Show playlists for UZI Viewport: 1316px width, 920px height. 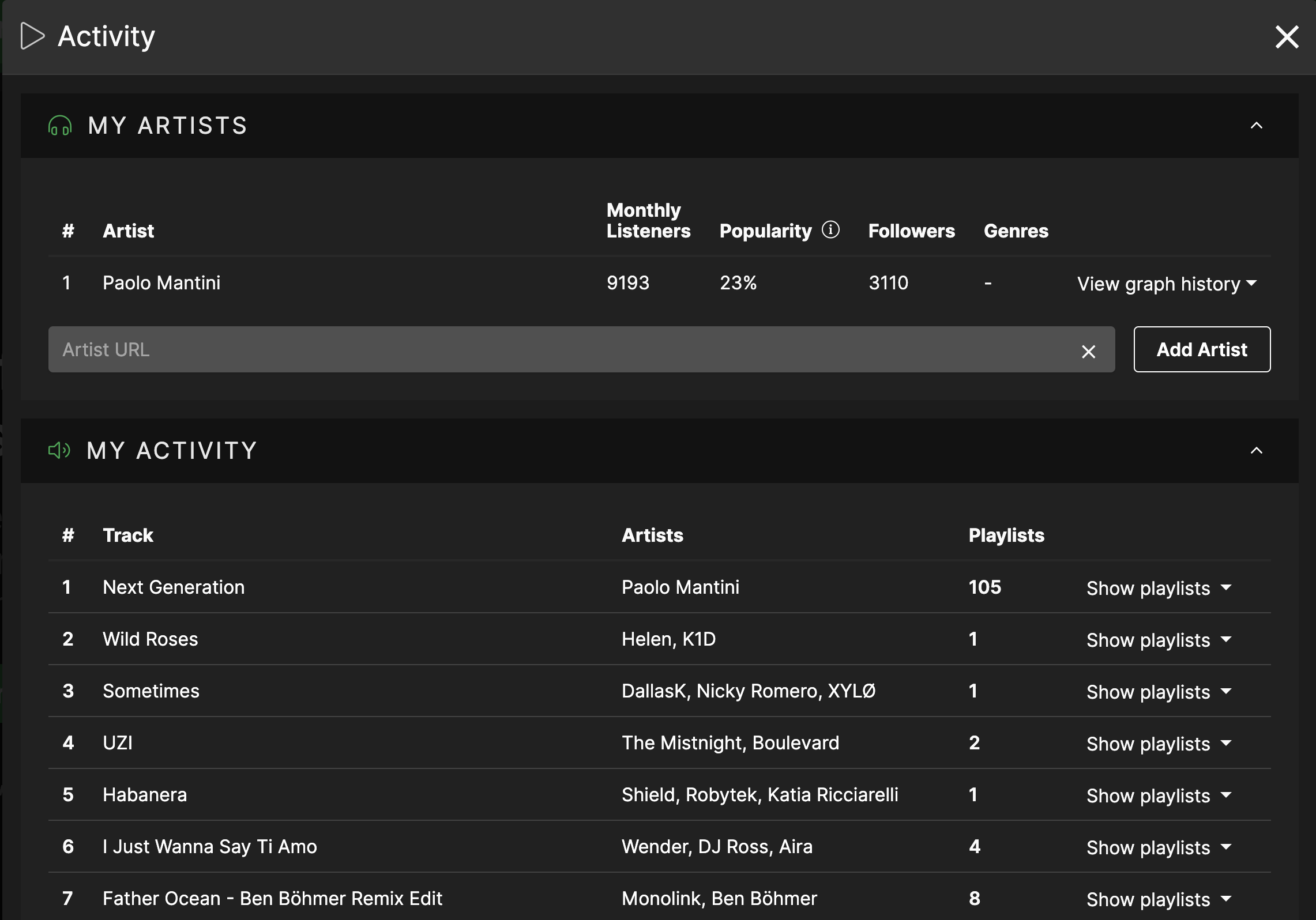[1159, 744]
